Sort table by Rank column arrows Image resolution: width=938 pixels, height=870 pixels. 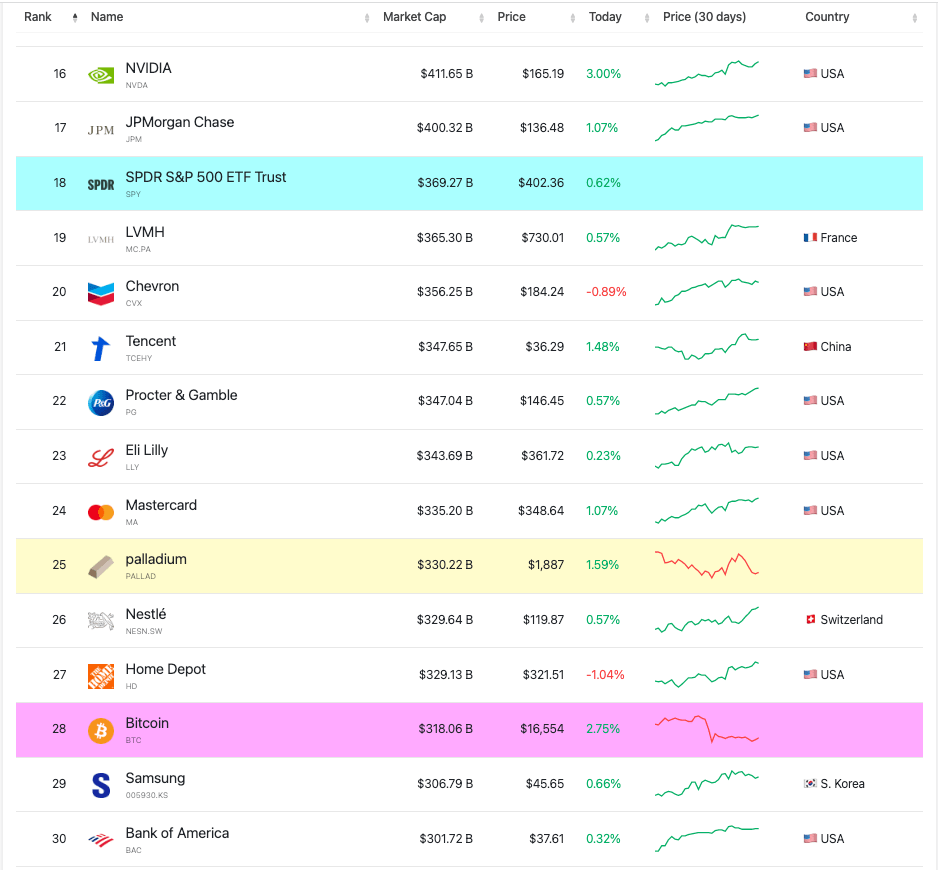point(75,18)
